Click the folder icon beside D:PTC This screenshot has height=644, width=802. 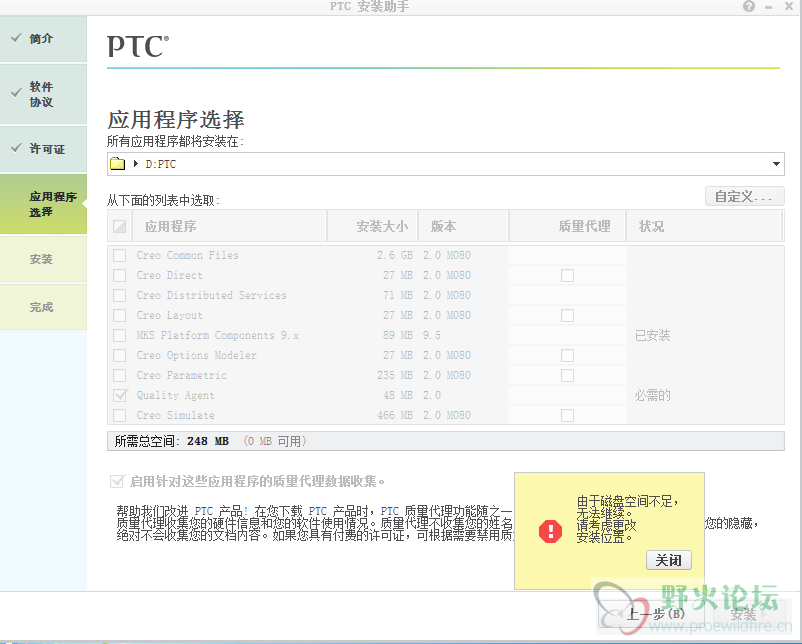pyautogui.click(x=118, y=164)
